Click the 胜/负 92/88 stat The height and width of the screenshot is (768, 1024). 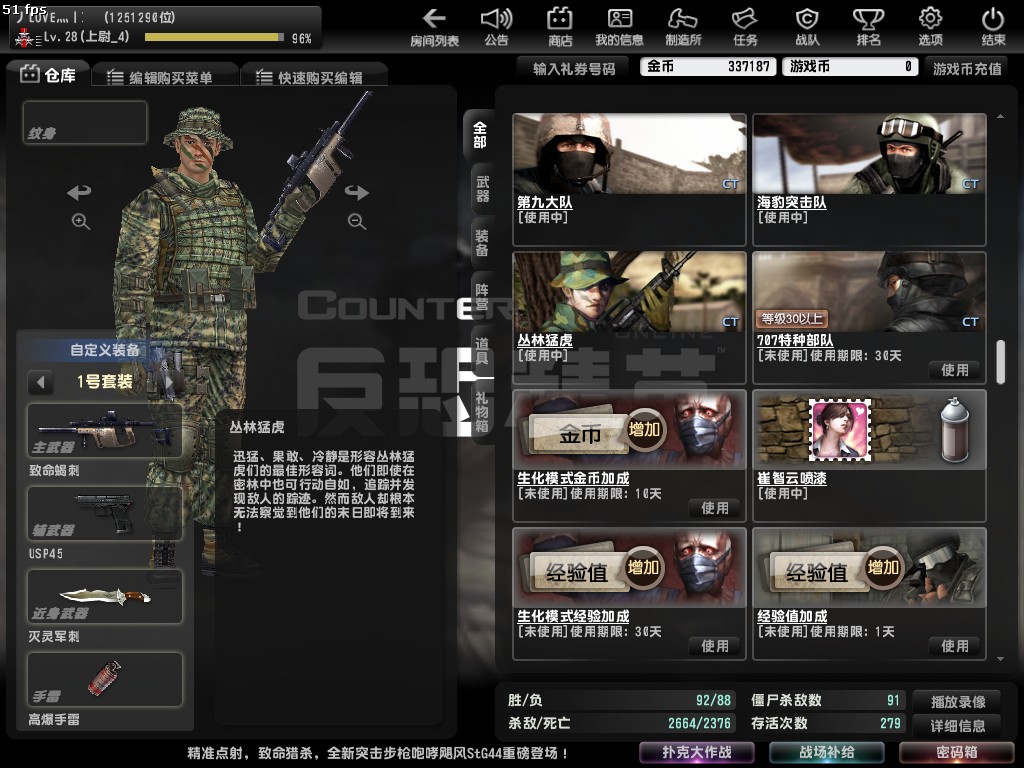tap(620, 700)
